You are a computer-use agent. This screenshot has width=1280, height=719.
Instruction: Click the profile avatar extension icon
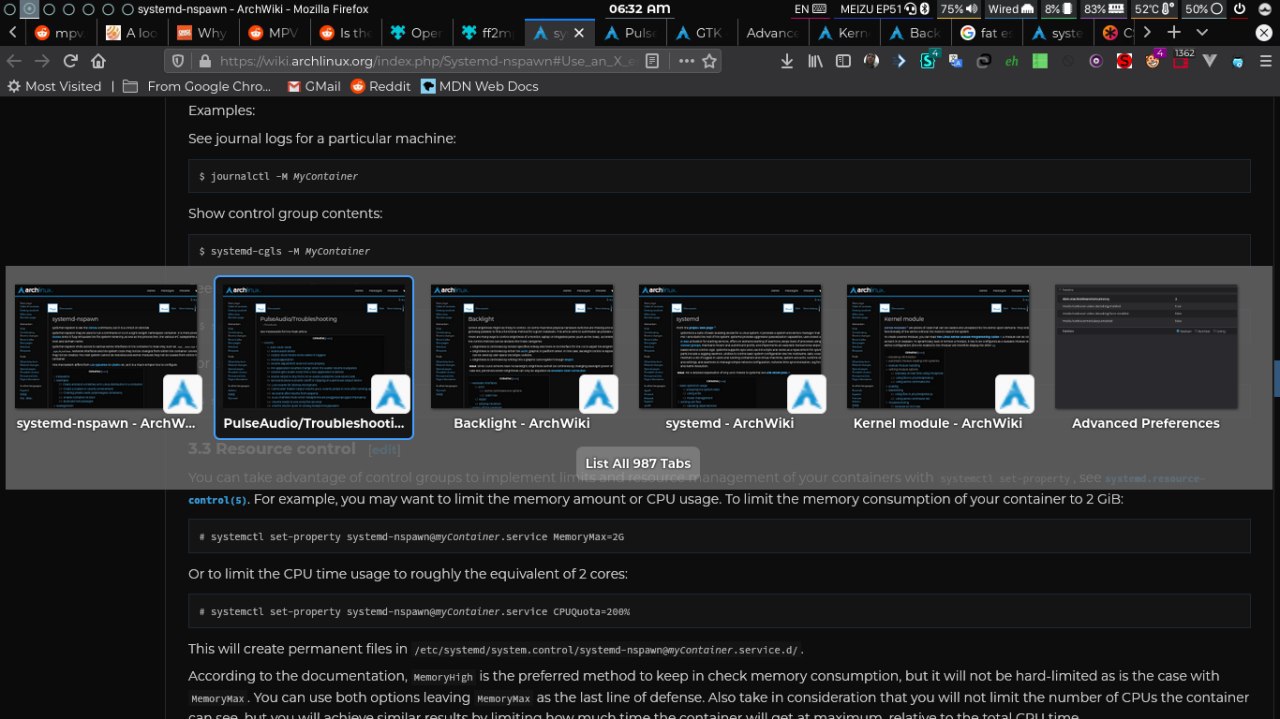(871, 61)
